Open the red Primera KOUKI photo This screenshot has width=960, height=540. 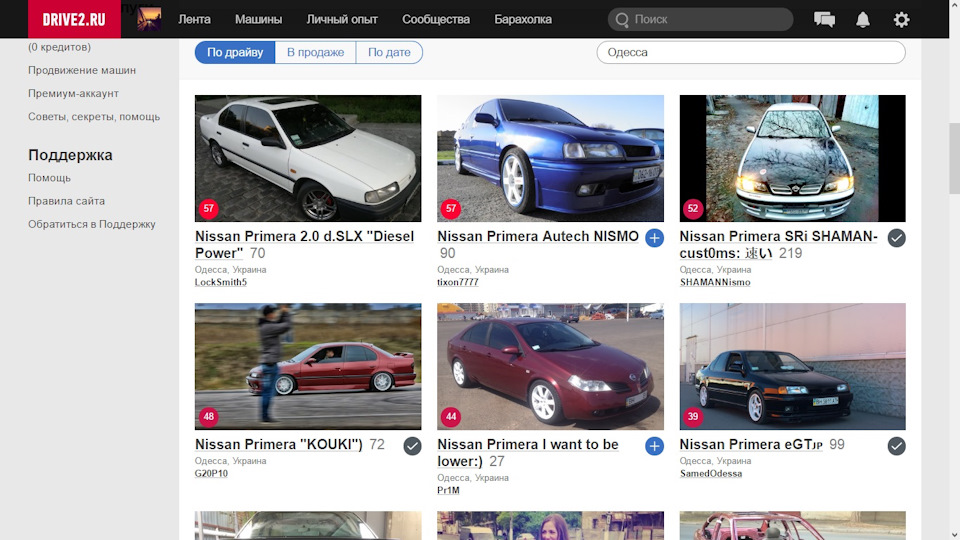308,366
